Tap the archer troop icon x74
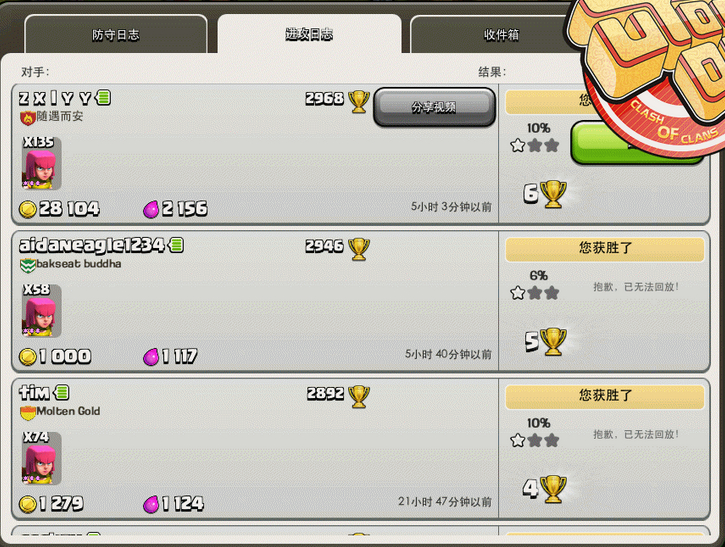Screen dimensions: 725x547 click(x=41, y=458)
